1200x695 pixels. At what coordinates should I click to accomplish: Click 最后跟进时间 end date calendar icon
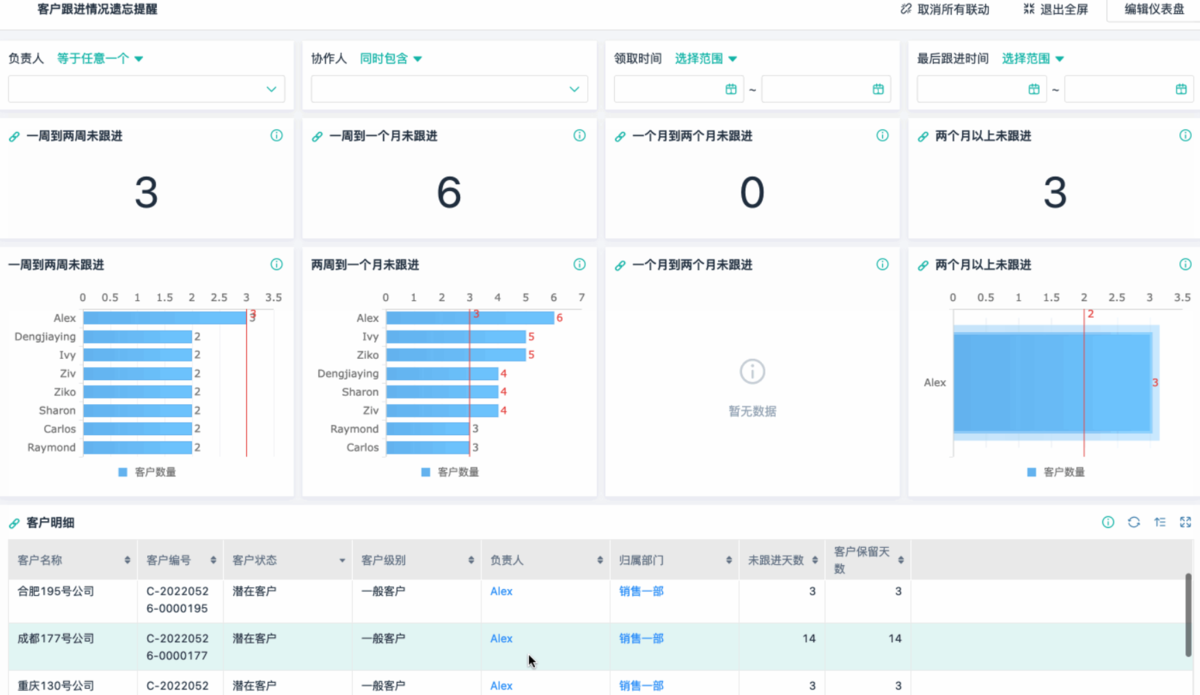click(x=1181, y=89)
